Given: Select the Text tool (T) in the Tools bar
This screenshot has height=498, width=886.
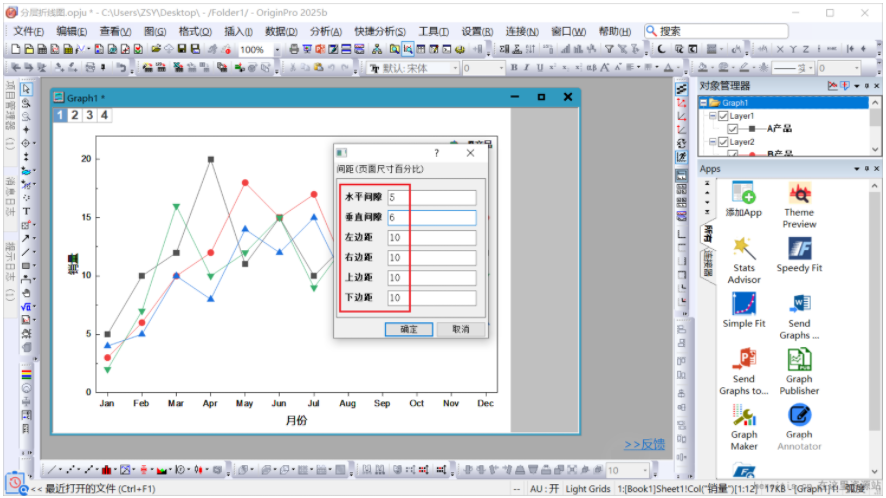Looking at the screenshot, I should 26,211.
